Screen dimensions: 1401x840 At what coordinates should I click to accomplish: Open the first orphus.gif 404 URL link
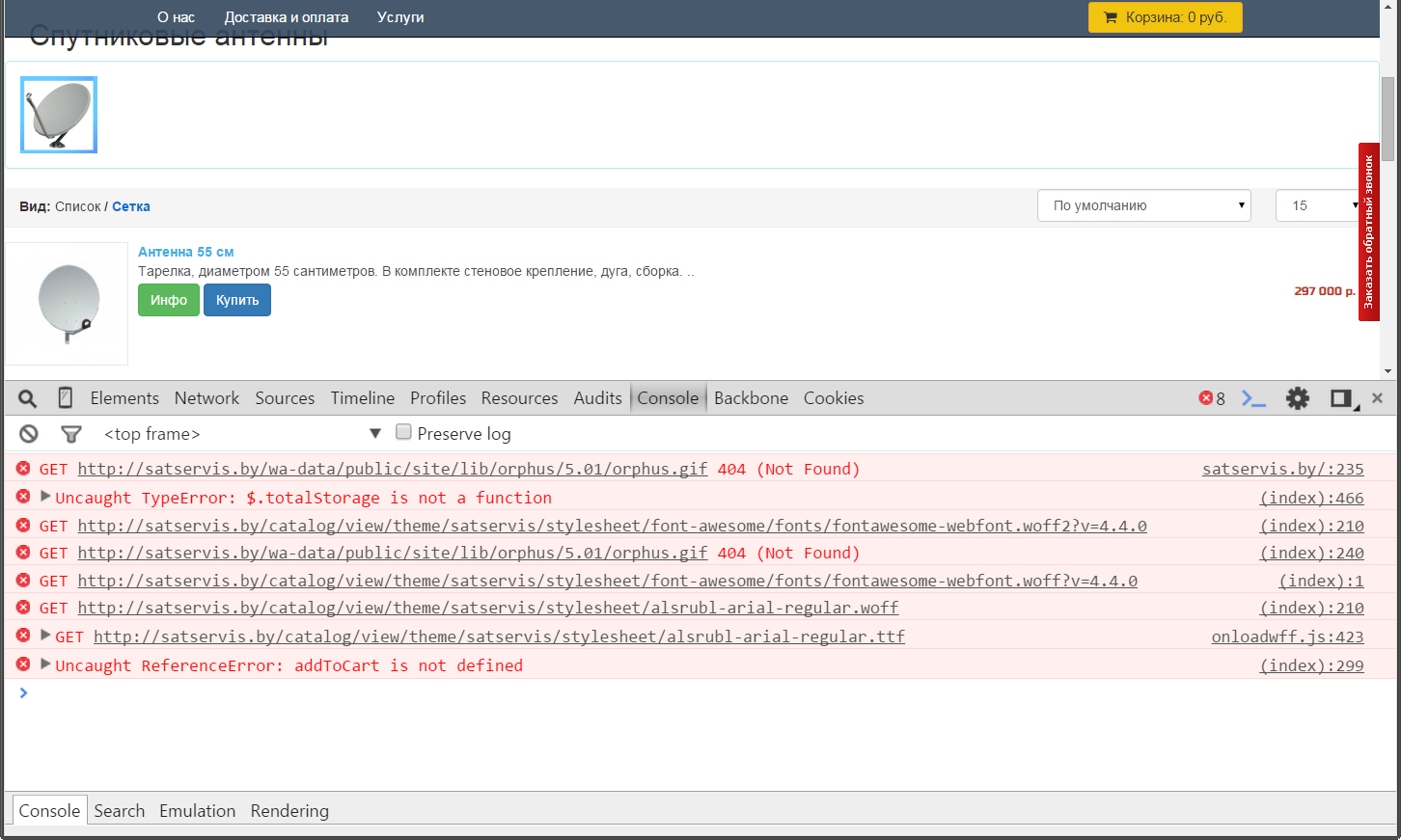[393, 469]
